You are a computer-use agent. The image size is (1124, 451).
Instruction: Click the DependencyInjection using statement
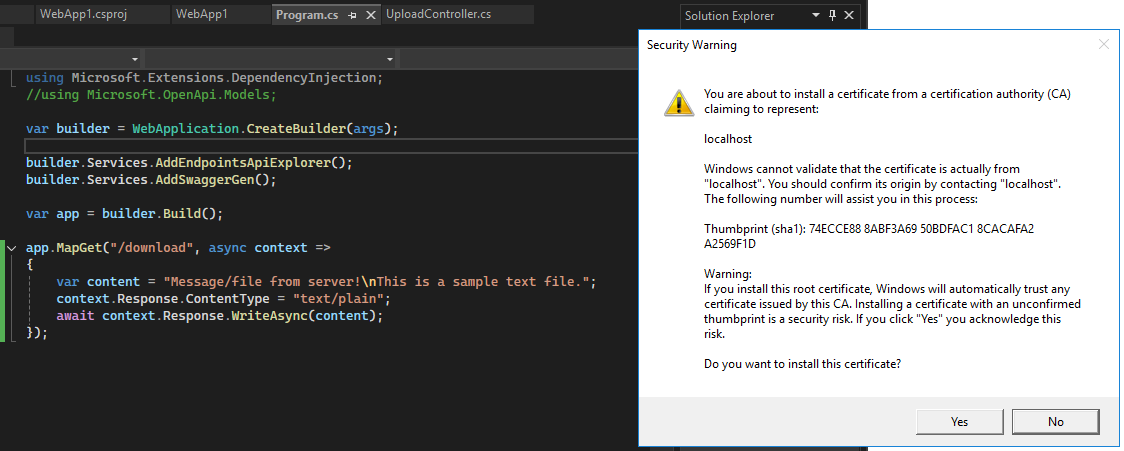pyautogui.click(x=205, y=77)
